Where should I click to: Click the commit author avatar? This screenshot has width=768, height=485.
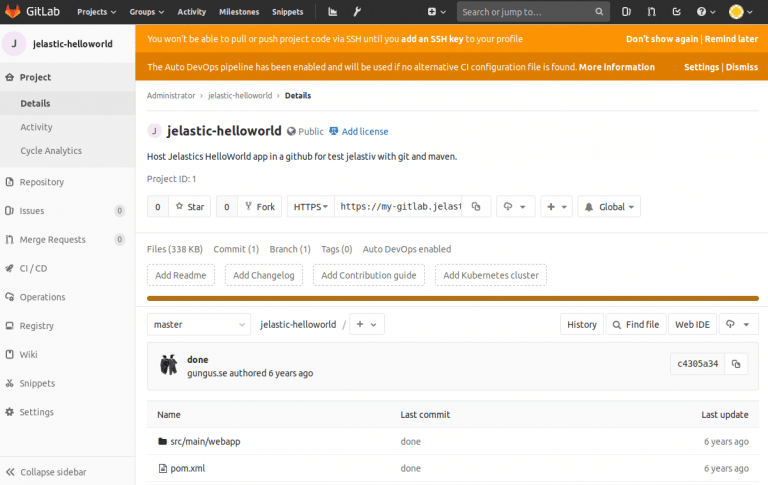pyautogui.click(x=169, y=365)
